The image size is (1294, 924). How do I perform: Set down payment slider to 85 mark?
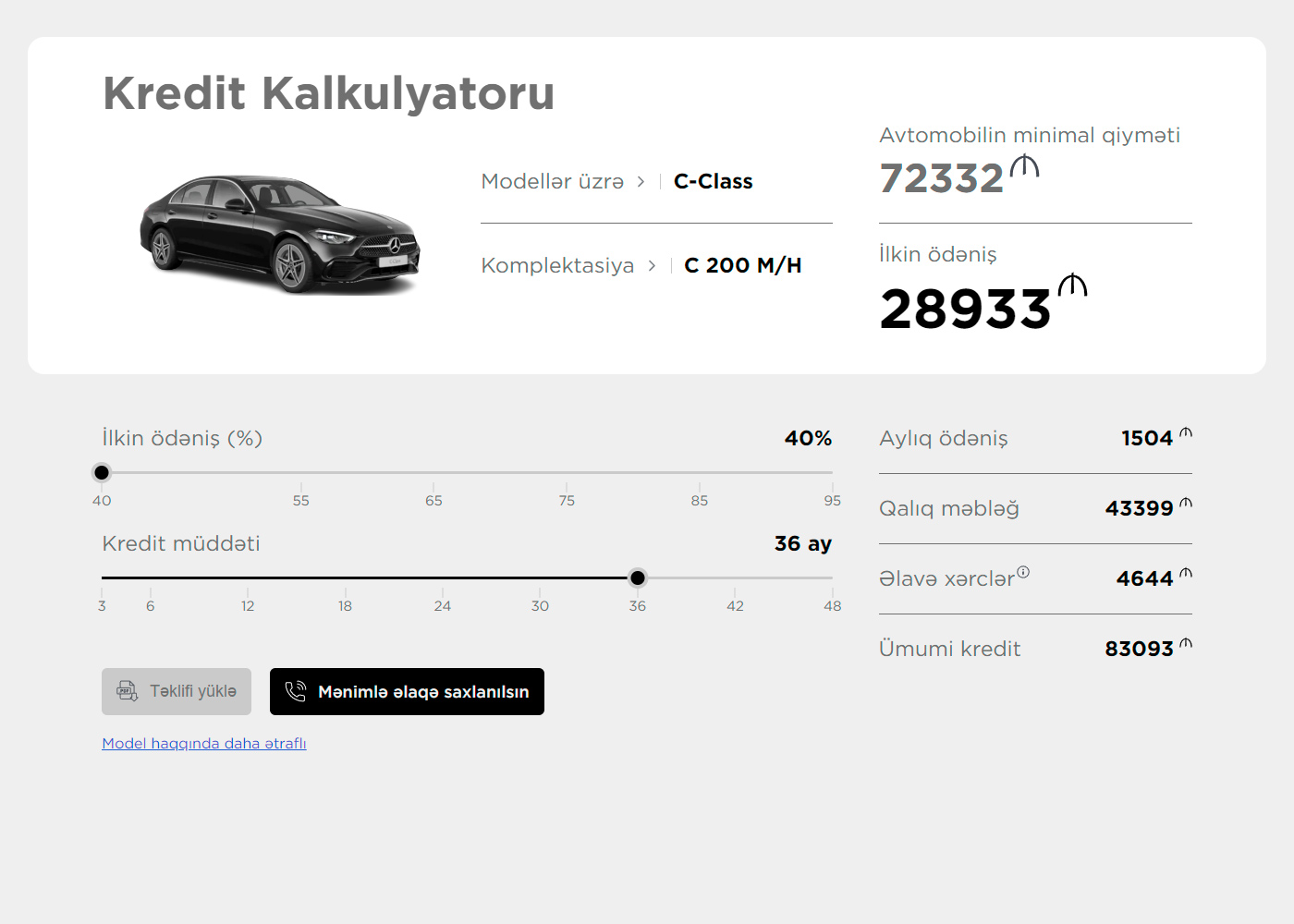tap(700, 473)
